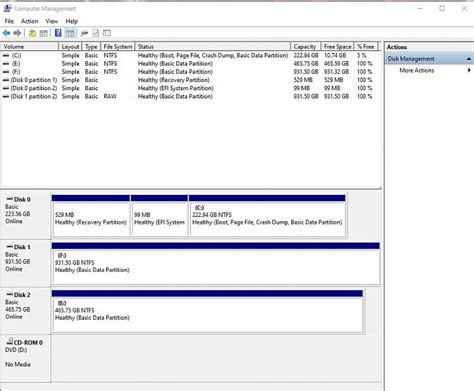The width and height of the screenshot is (474, 391).
Task: Select the 99 MB EFI System partition block
Action: pos(159,216)
